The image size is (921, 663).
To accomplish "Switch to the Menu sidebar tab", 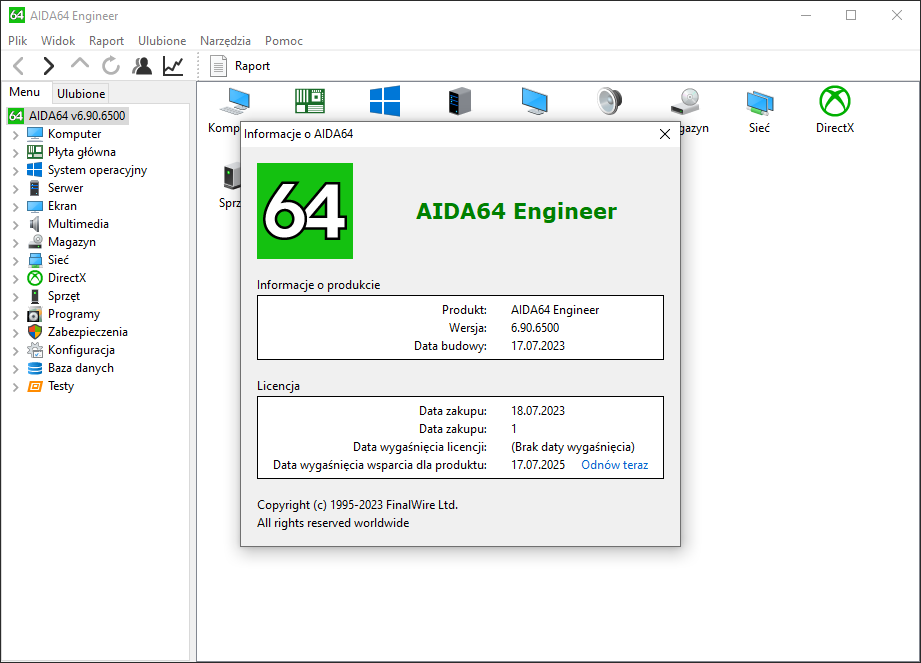I will [25, 92].
